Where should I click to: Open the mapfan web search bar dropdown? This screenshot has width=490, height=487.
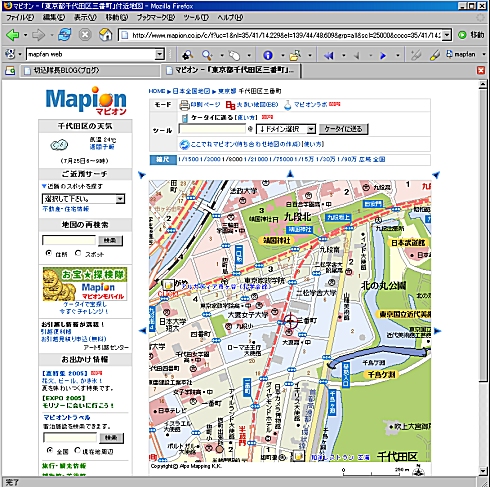(x=160, y=54)
